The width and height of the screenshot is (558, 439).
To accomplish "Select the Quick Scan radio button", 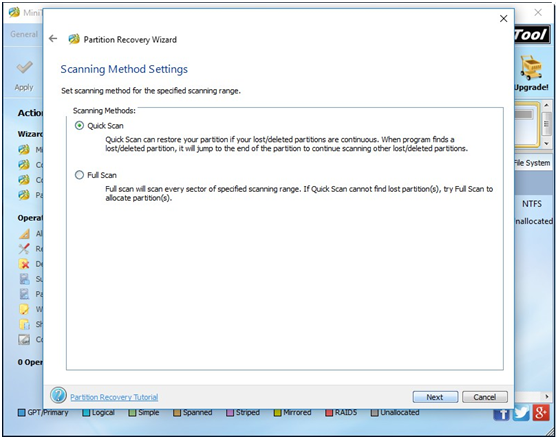I will pos(79,126).
